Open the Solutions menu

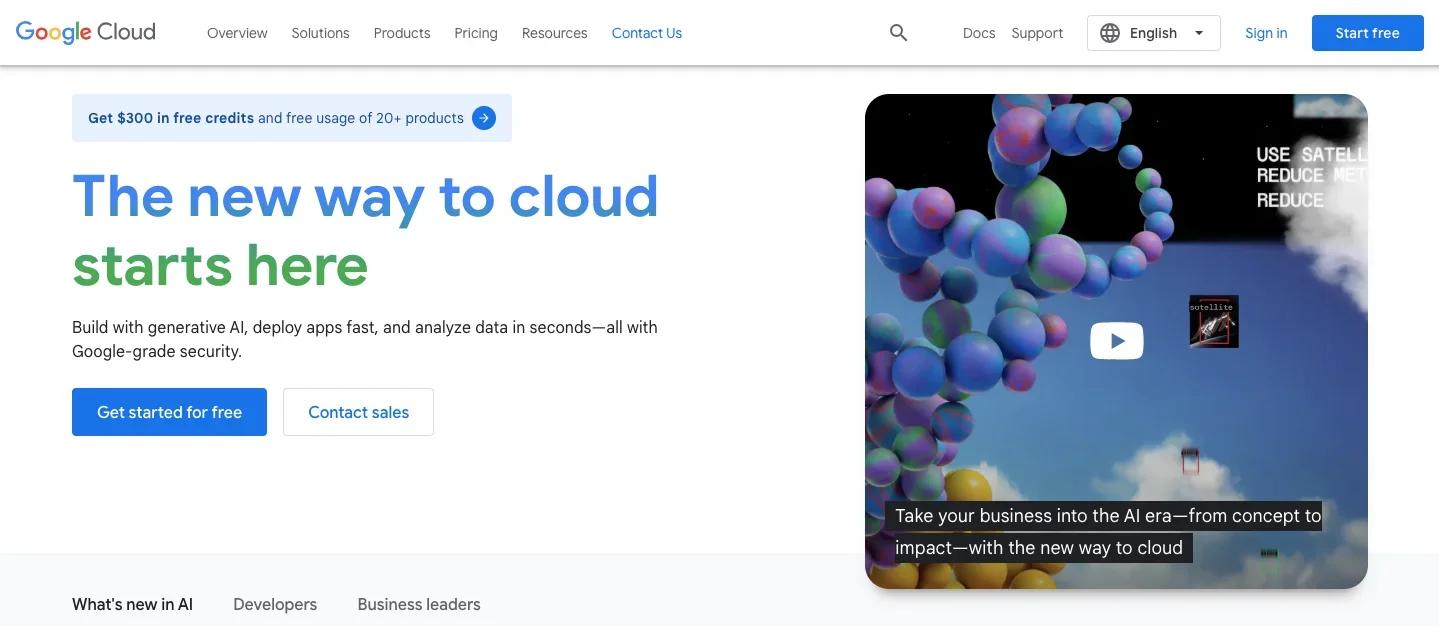click(320, 33)
